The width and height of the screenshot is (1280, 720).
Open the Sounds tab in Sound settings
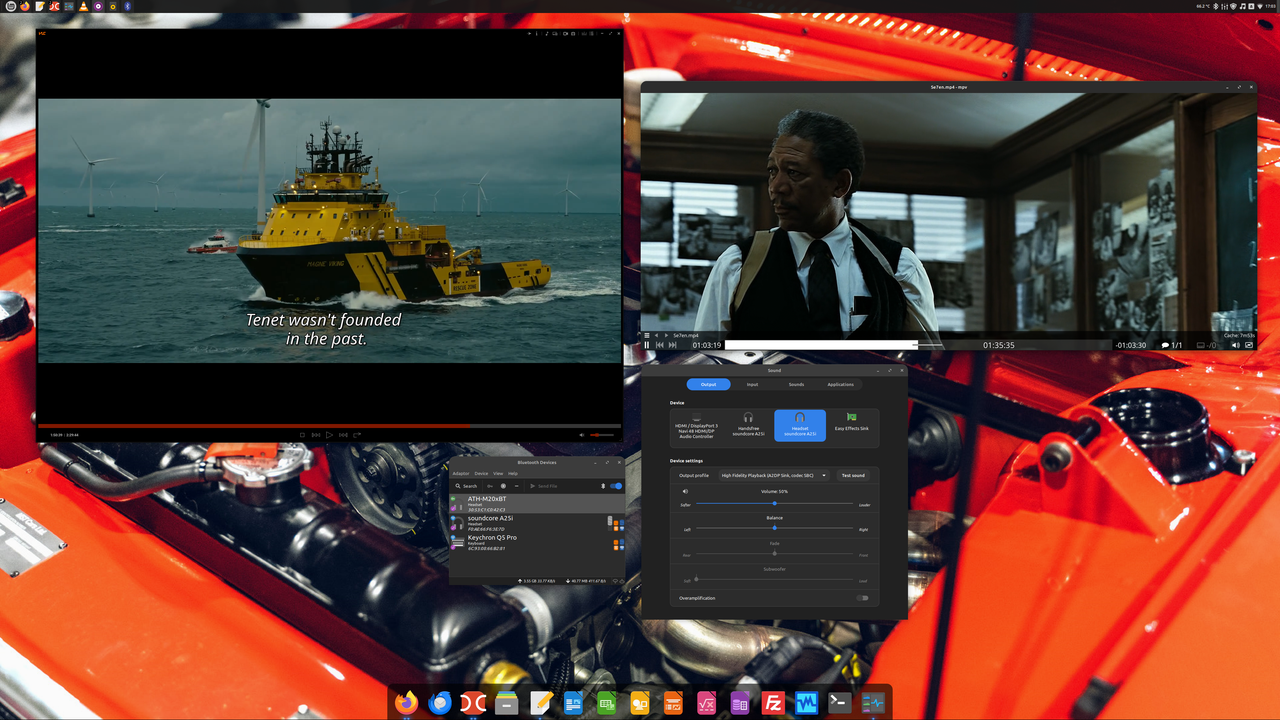[x=796, y=384]
